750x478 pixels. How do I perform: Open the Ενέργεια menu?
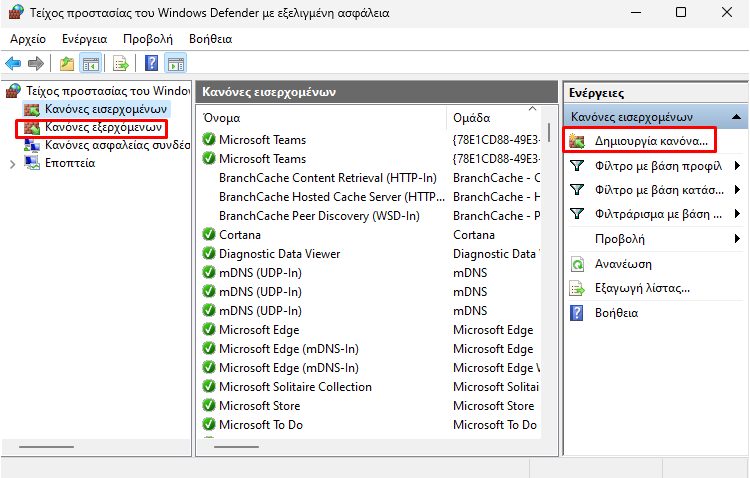pos(85,39)
